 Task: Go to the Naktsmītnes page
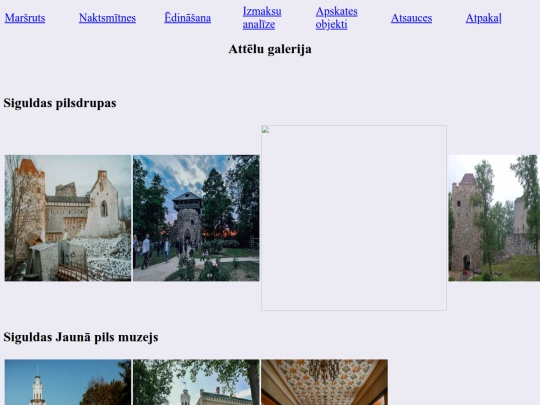(x=107, y=18)
